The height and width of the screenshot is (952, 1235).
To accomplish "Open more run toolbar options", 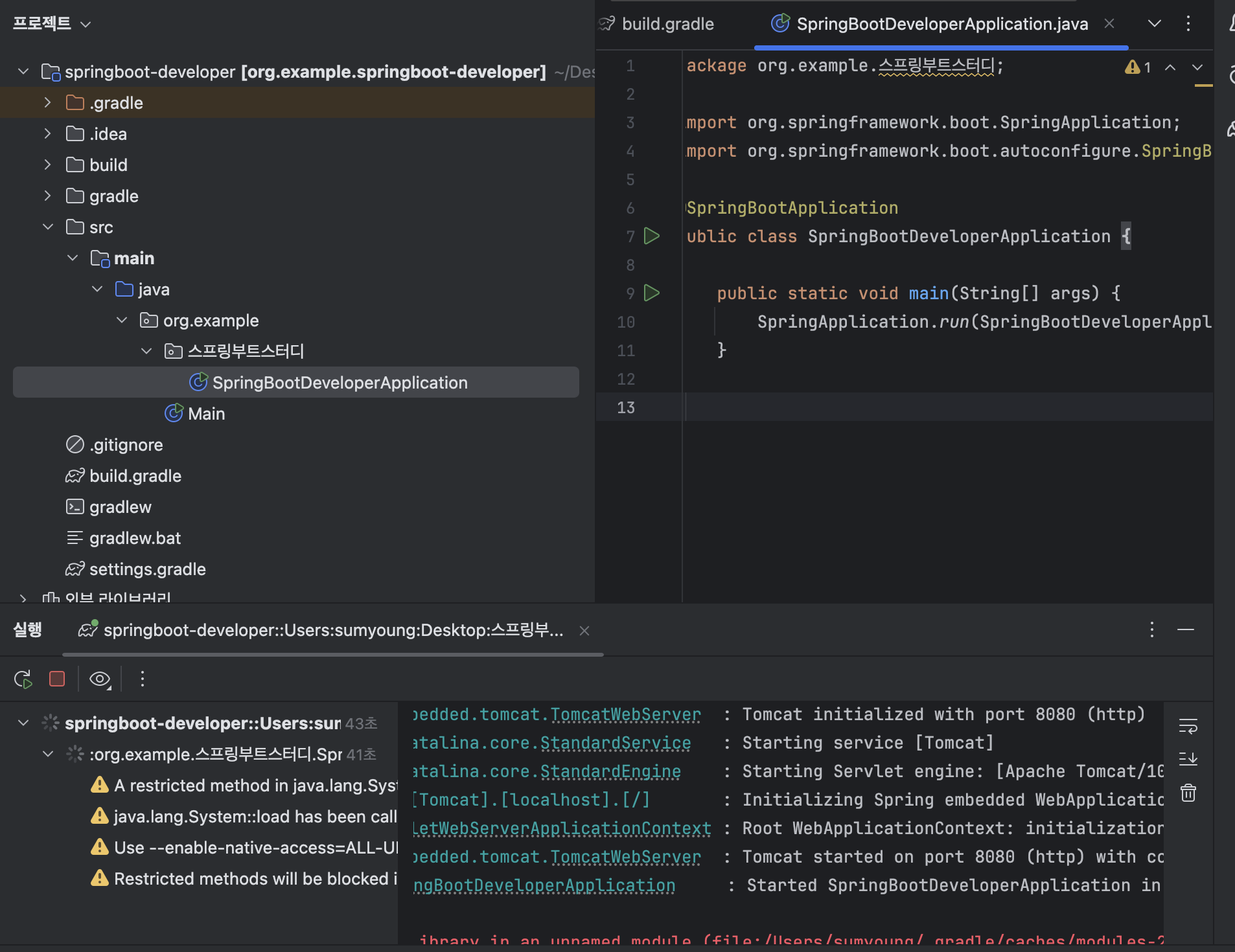I will (x=143, y=679).
